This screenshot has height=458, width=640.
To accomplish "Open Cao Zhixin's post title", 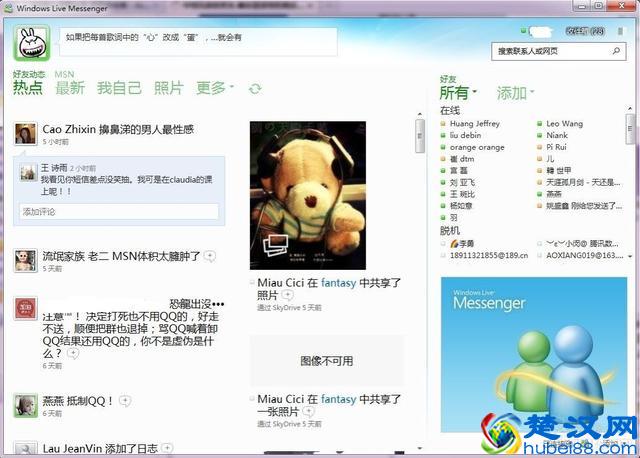I will [118, 129].
